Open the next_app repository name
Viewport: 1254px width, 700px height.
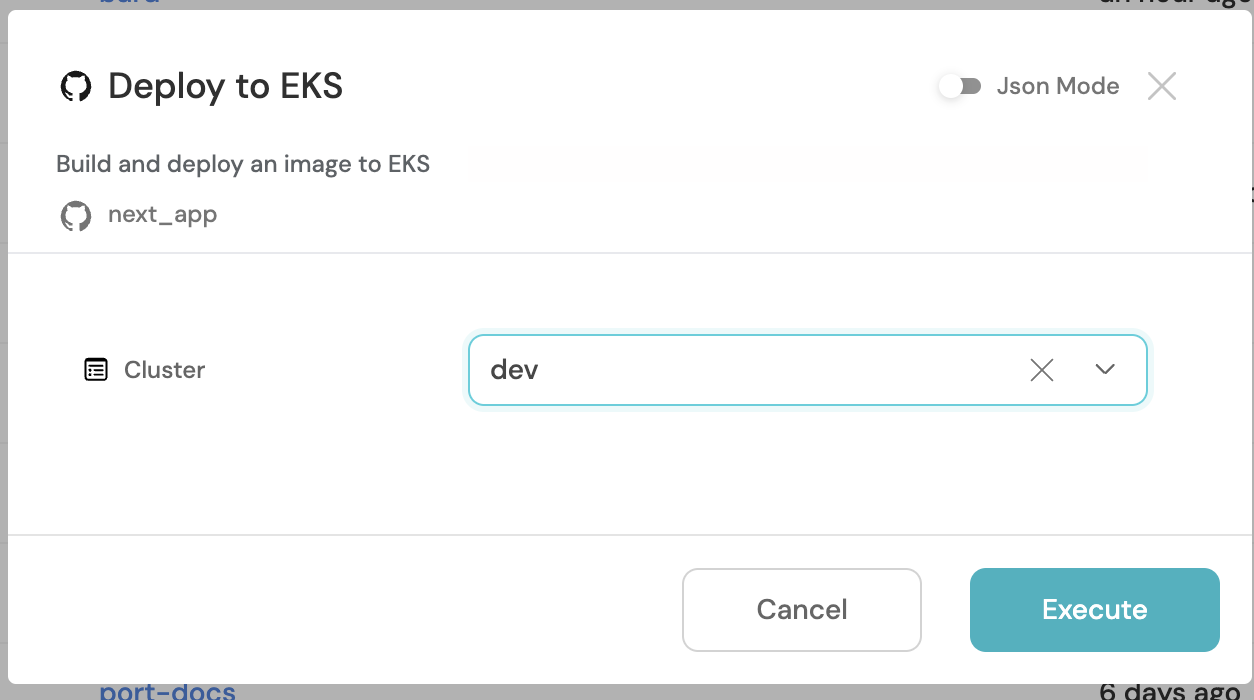pos(162,214)
